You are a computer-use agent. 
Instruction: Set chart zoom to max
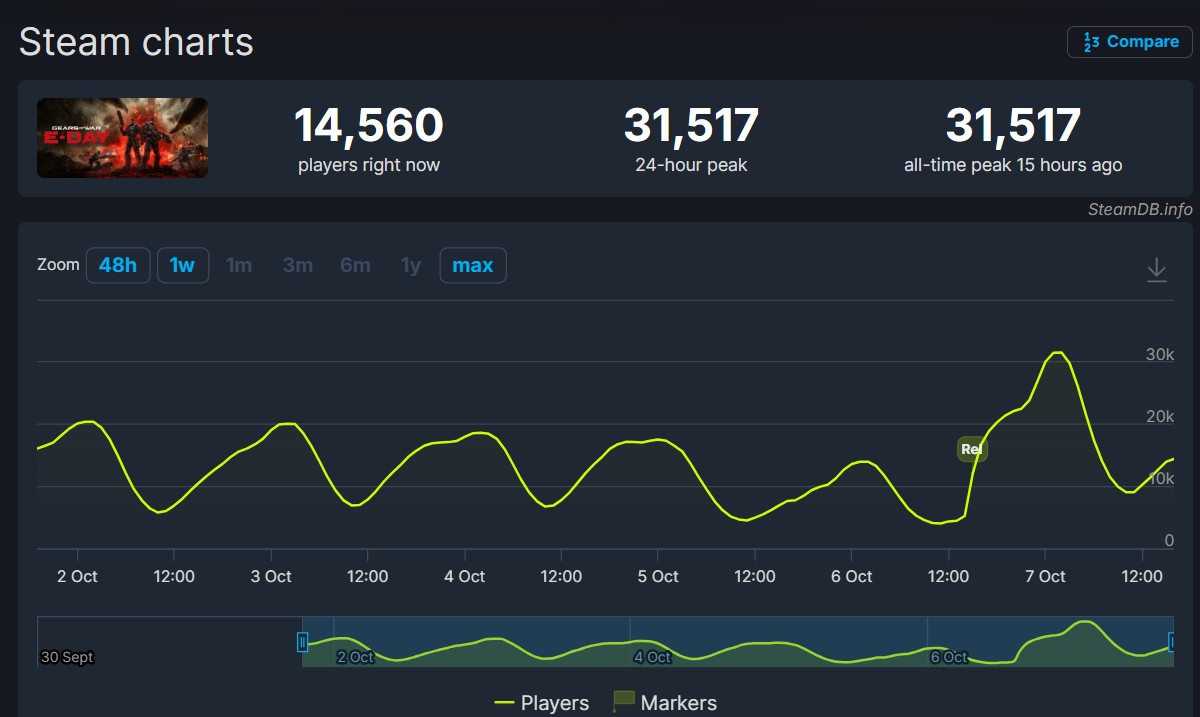pos(473,265)
